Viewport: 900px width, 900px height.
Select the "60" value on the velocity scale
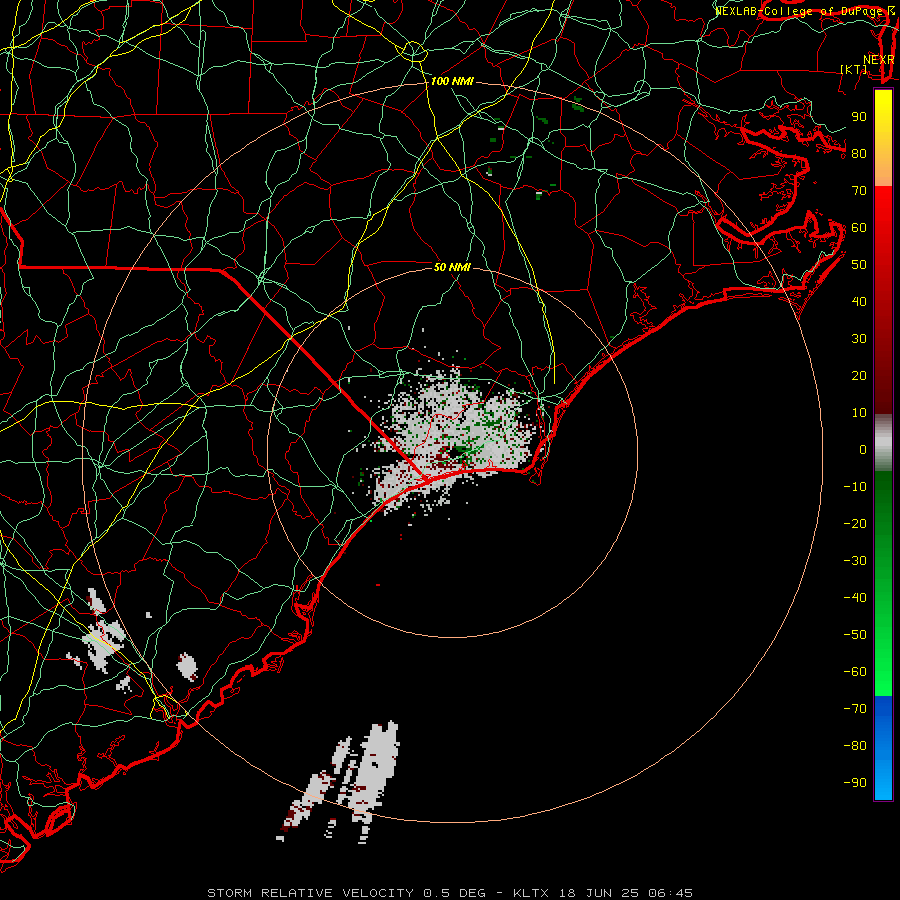coord(859,227)
